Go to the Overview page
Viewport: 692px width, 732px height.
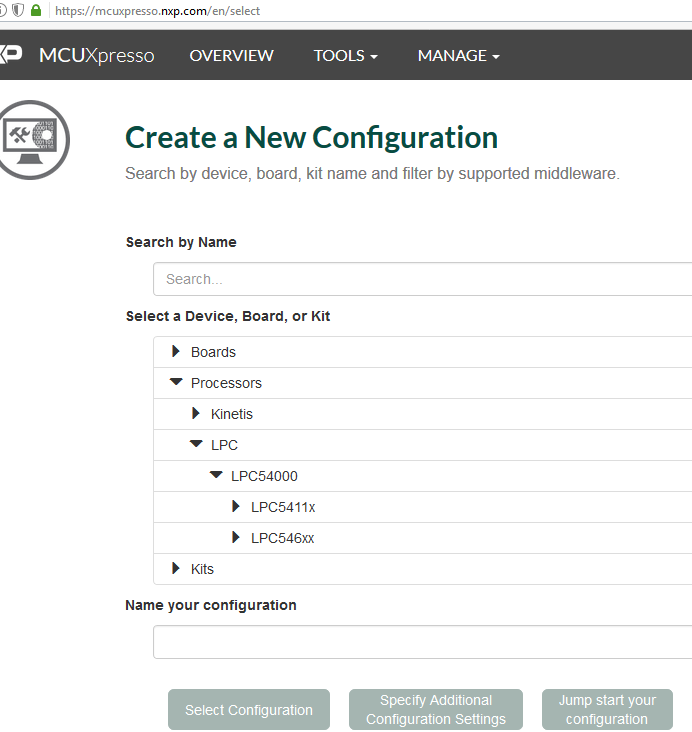231,56
